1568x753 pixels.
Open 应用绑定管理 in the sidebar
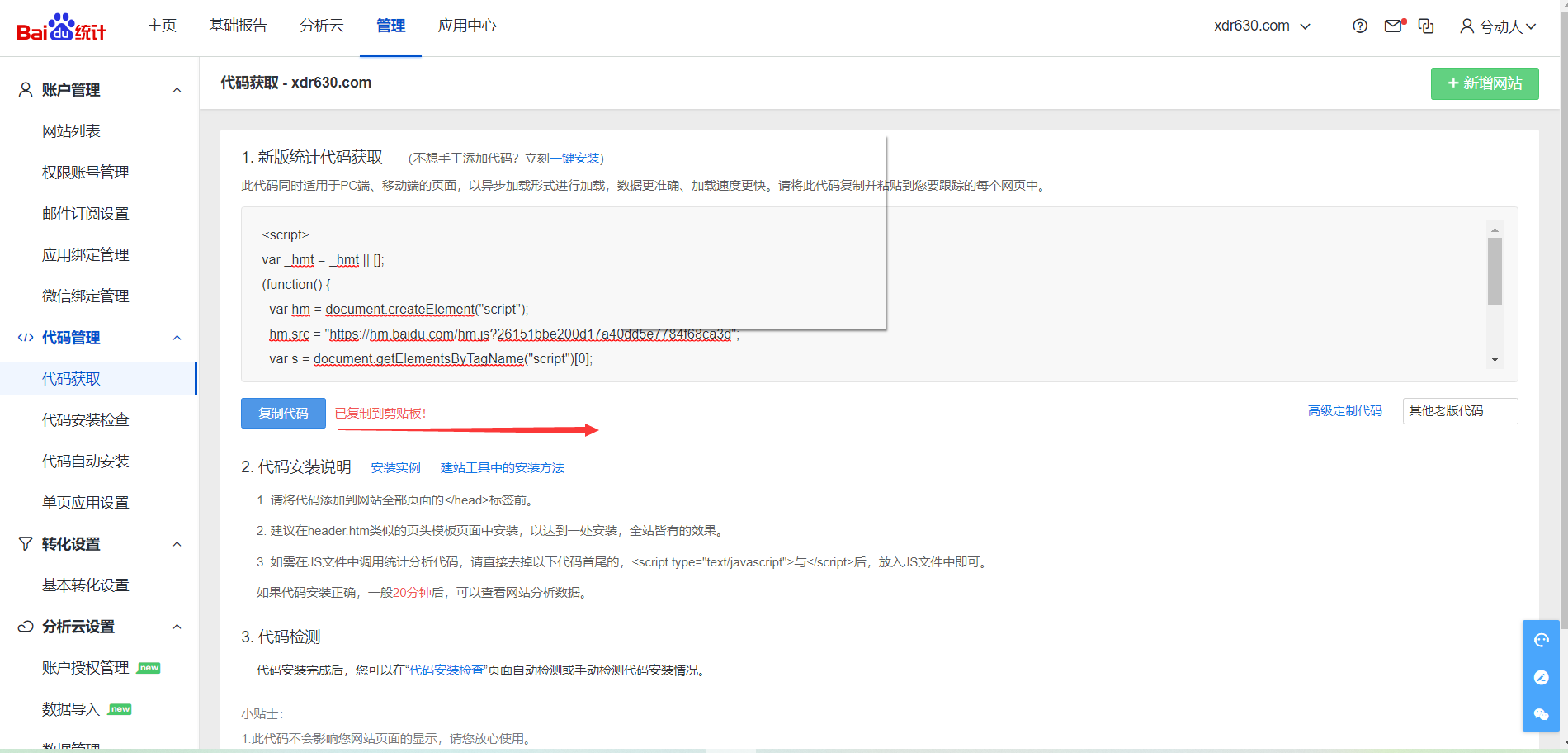[86, 254]
